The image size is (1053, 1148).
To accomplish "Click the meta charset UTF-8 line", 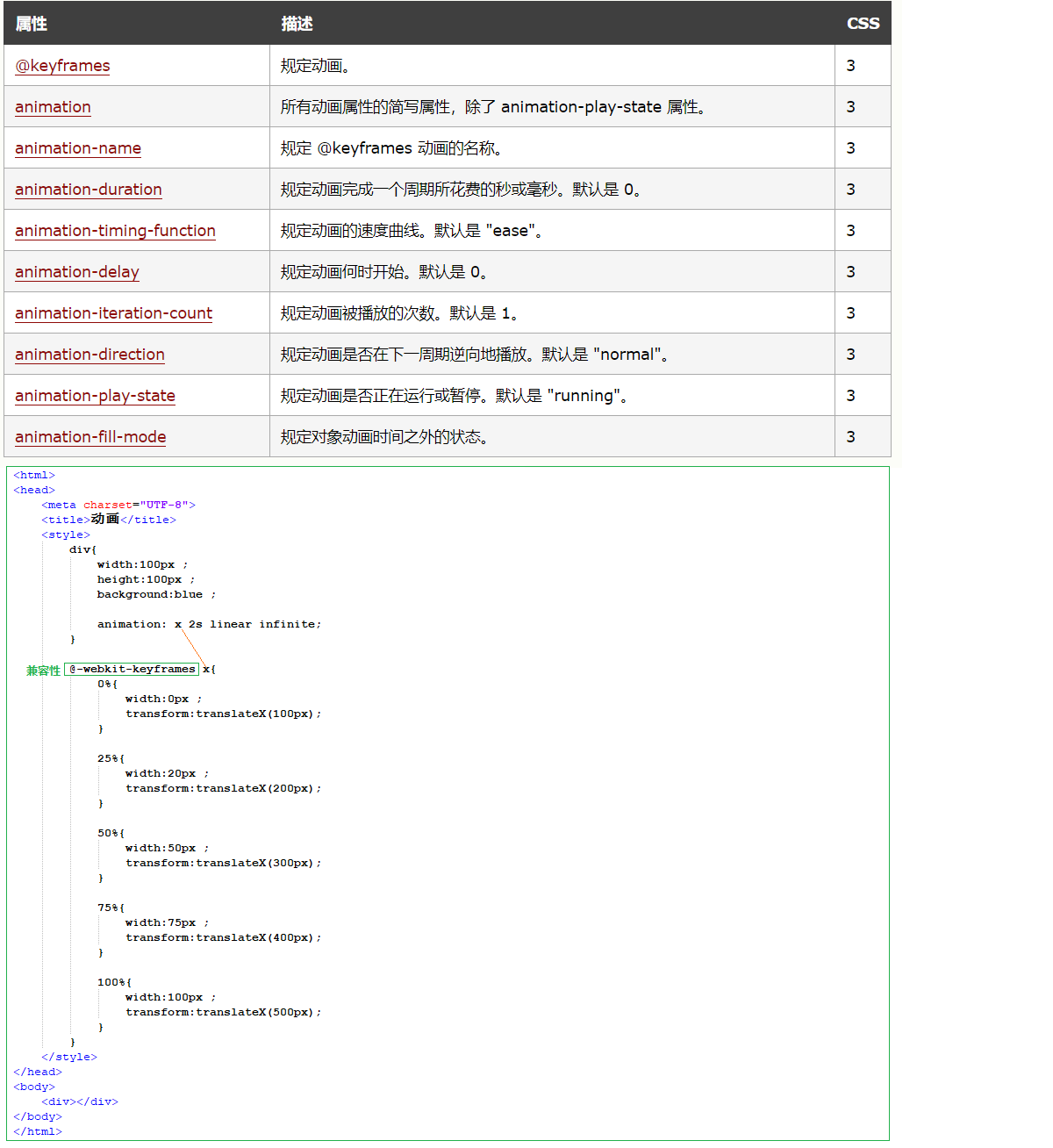I will [118, 506].
